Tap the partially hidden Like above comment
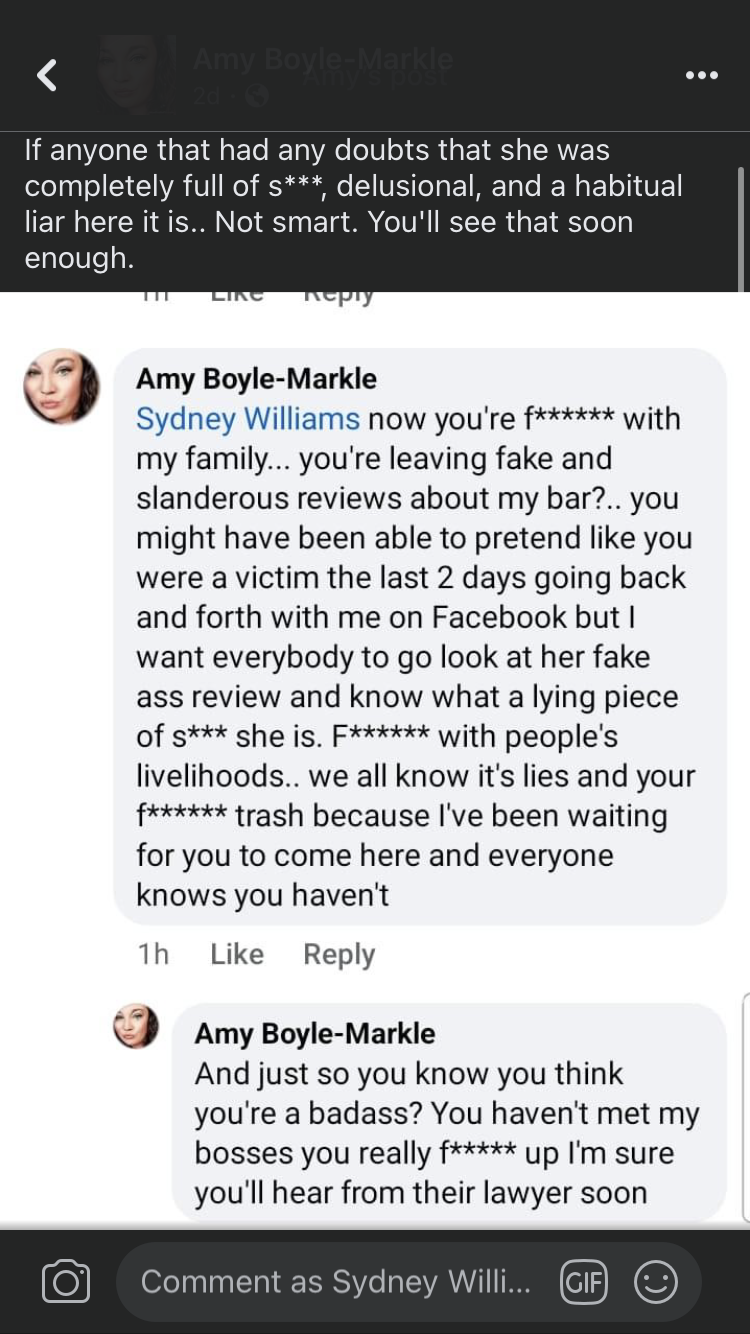This screenshot has width=750, height=1334. (x=237, y=295)
